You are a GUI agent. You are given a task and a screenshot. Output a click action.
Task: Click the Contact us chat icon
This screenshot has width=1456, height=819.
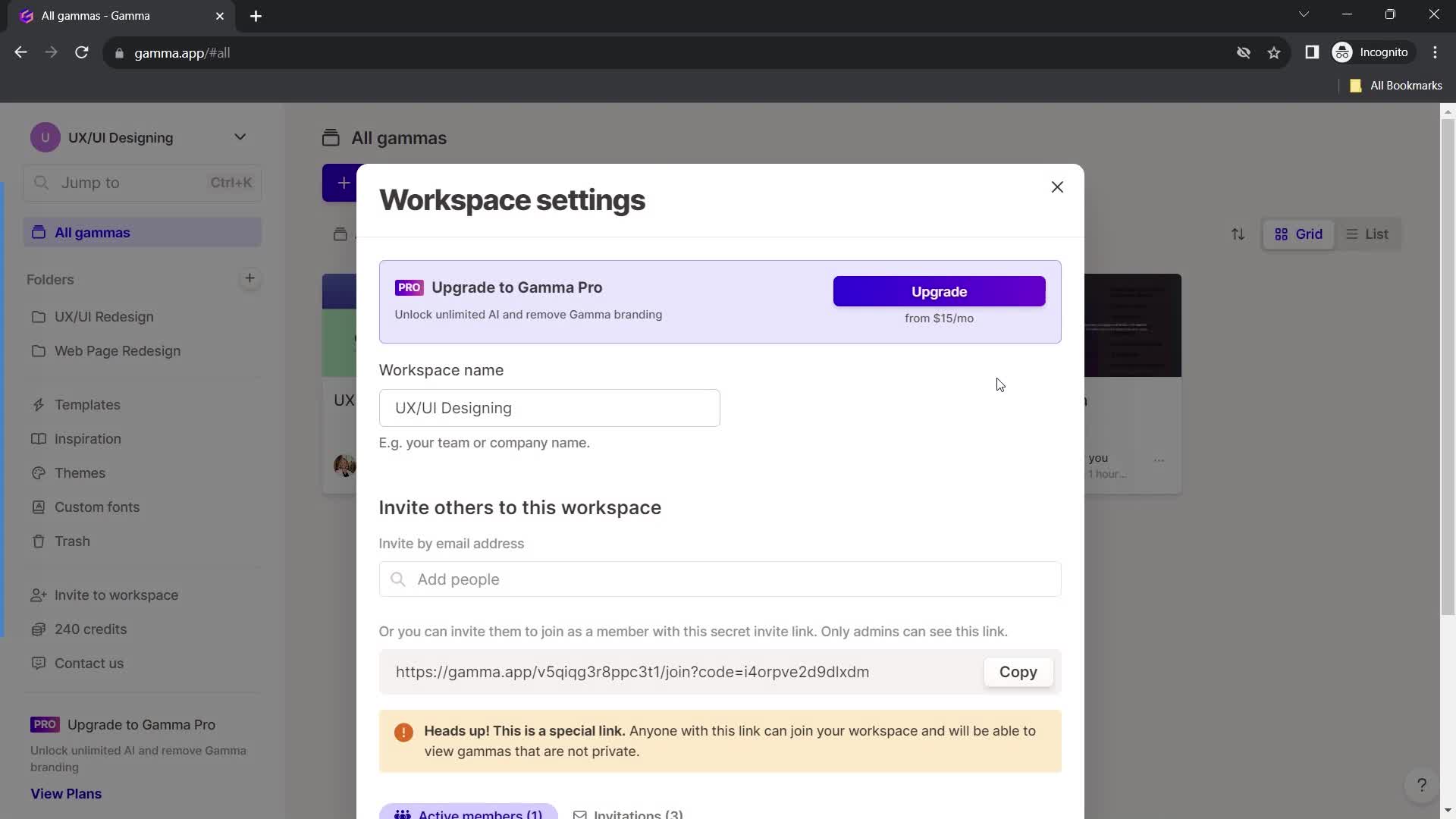click(39, 664)
